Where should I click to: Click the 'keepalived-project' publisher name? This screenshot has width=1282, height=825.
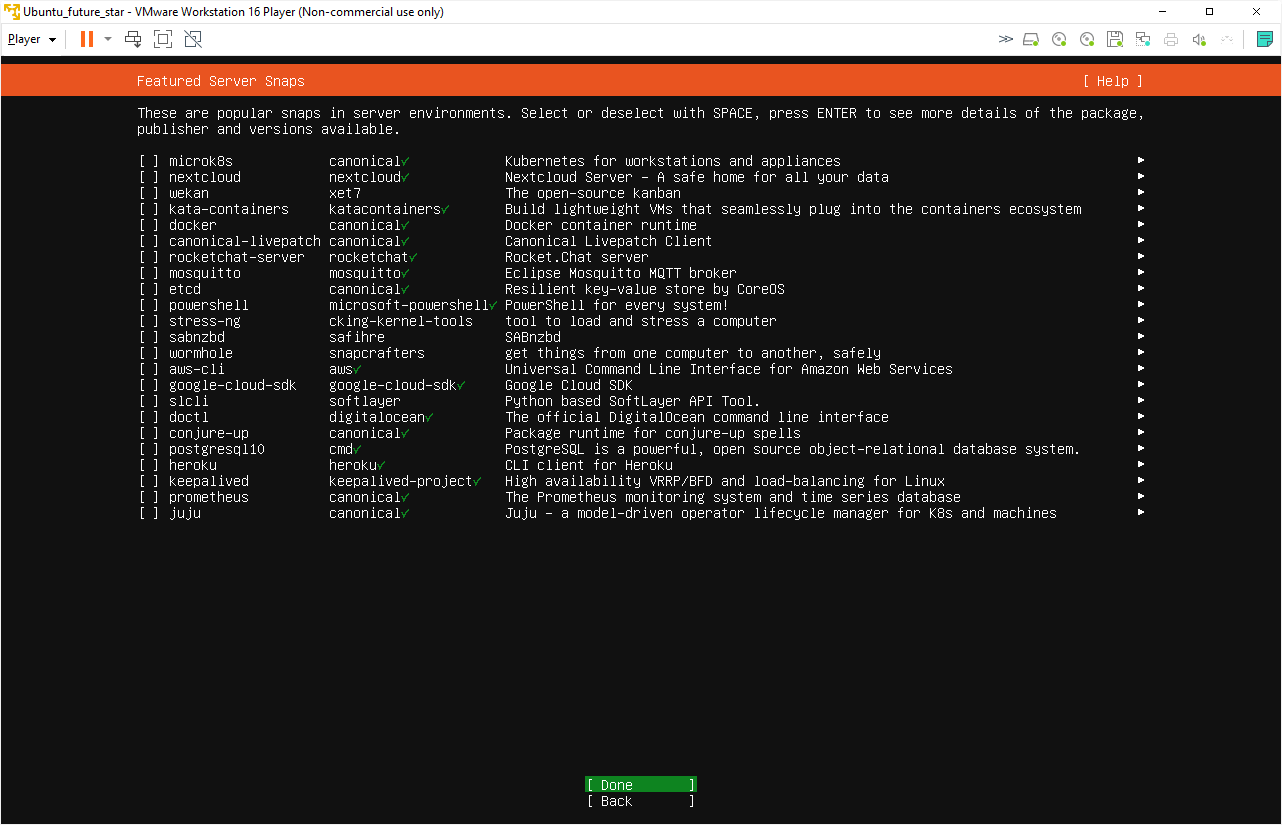click(x=401, y=481)
